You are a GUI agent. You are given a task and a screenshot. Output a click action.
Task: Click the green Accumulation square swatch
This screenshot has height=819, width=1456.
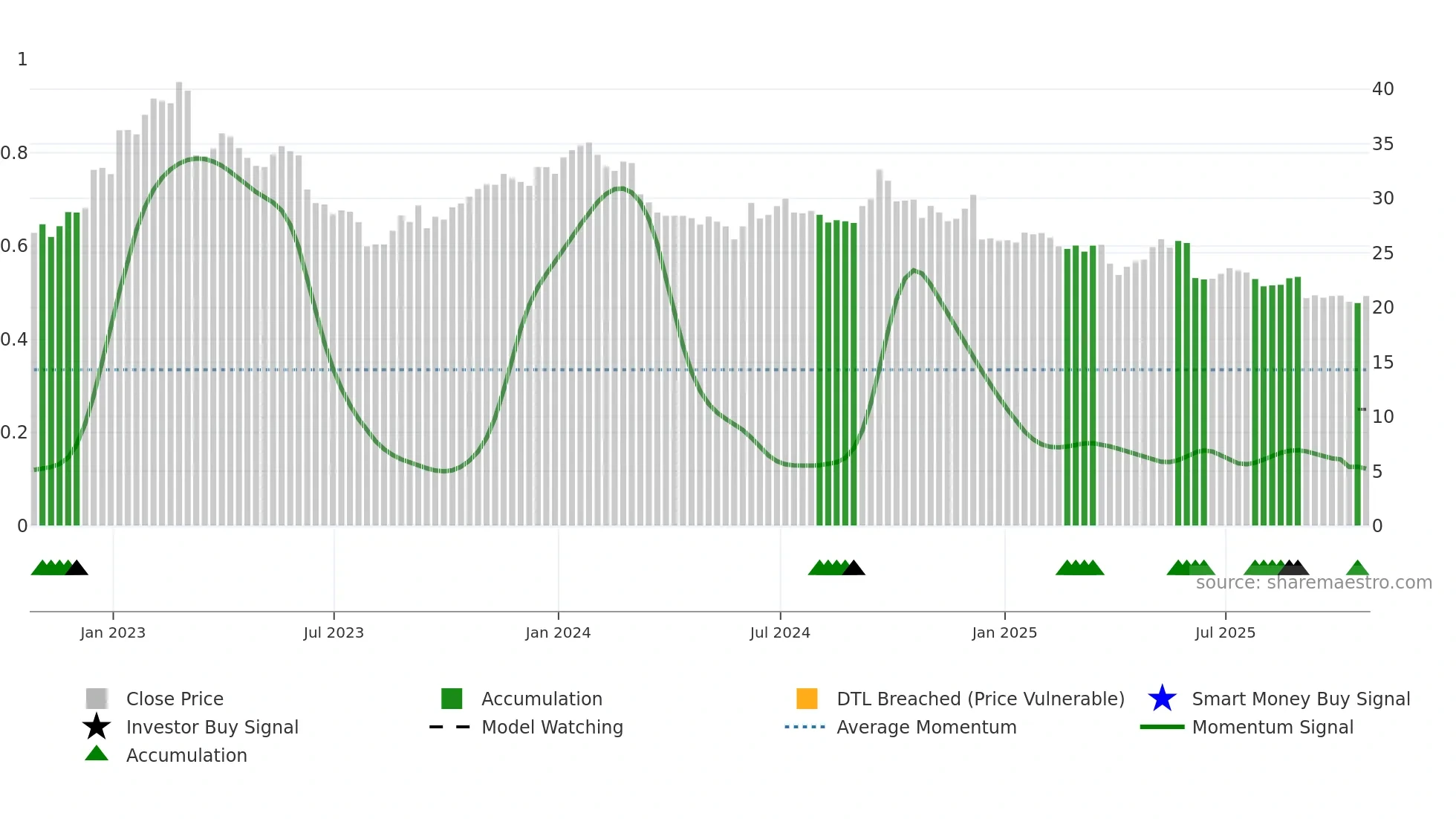pyautogui.click(x=452, y=699)
